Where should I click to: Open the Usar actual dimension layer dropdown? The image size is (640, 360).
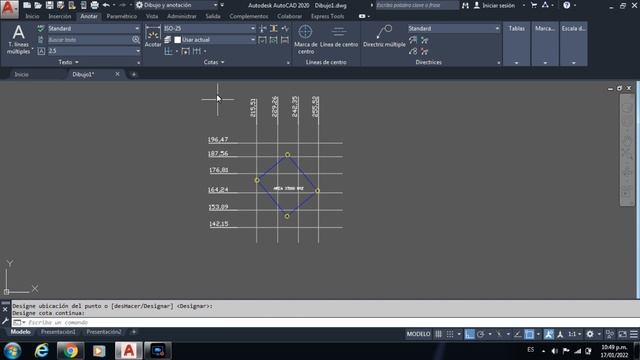click(218, 40)
